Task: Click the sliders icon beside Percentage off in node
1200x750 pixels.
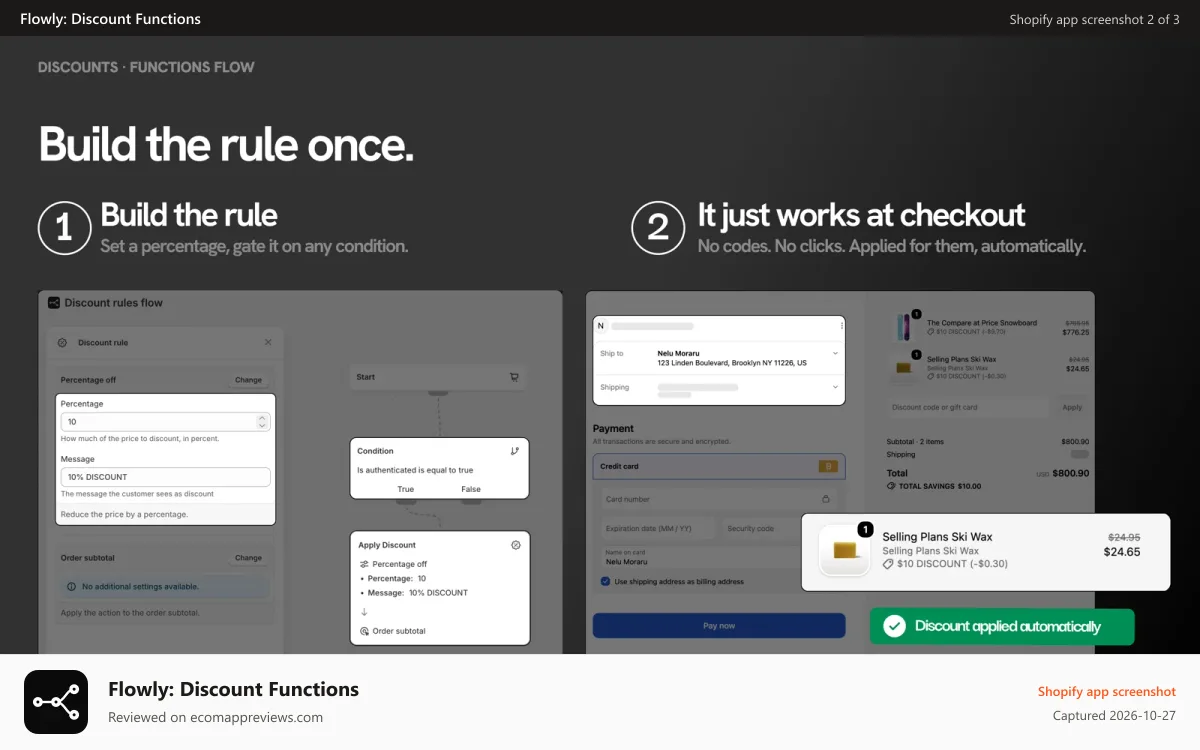Action: click(364, 564)
